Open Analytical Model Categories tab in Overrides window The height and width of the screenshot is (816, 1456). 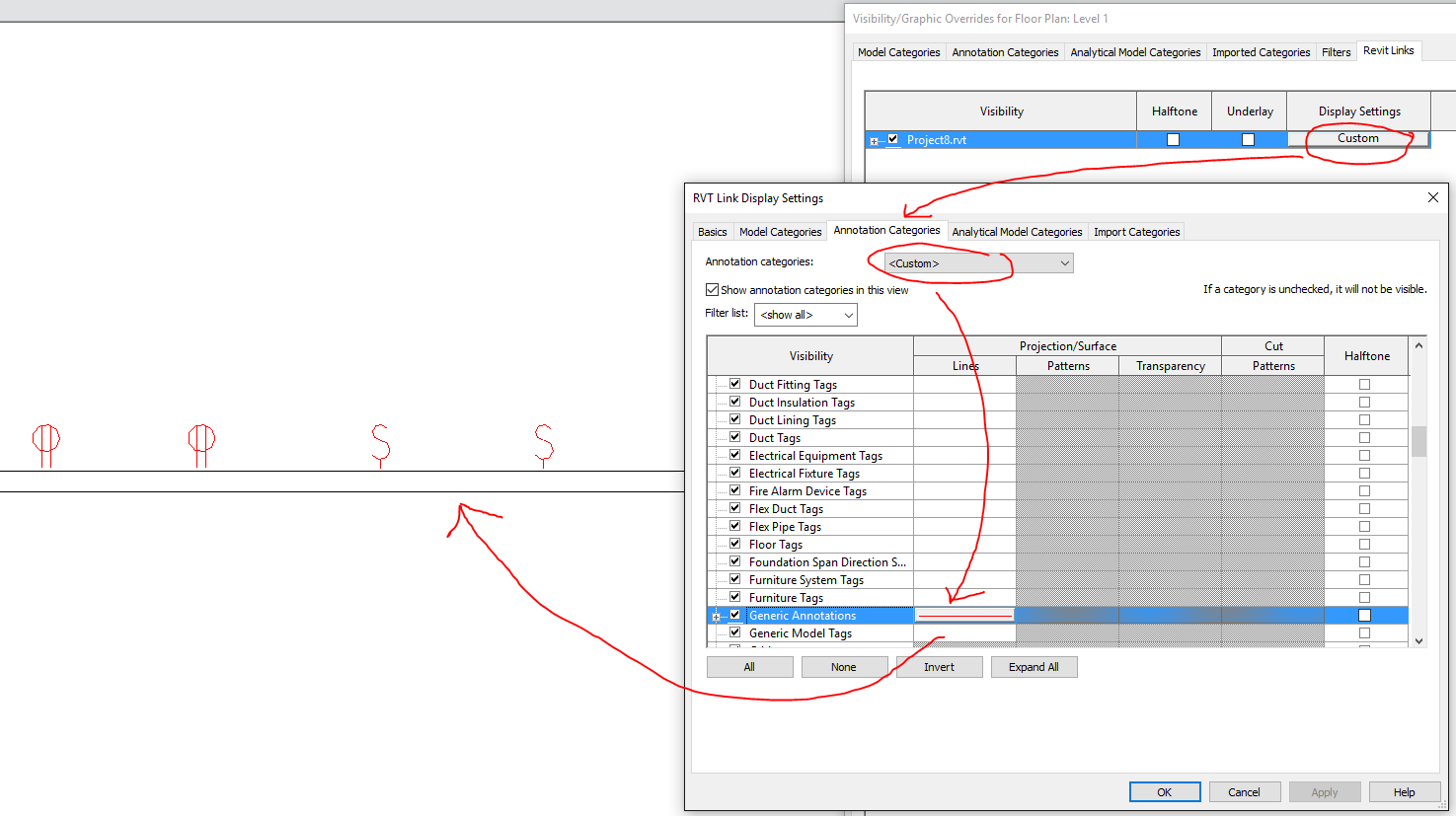click(1135, 52)
